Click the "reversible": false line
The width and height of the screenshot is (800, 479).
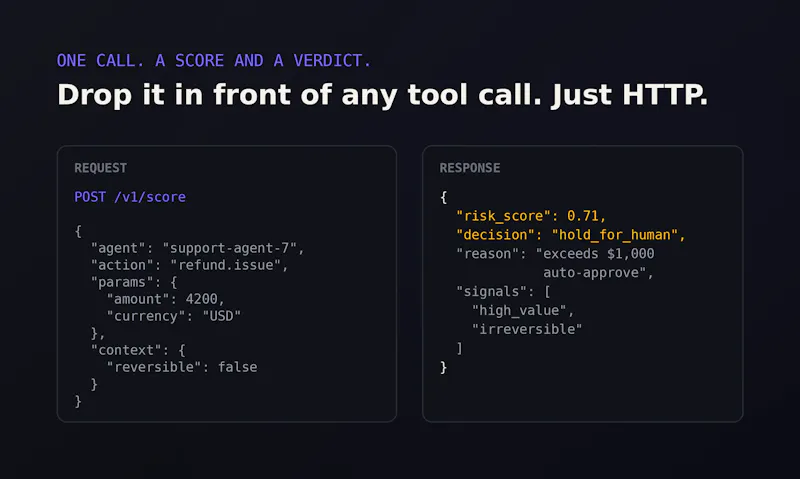click(x=182, y=367)
